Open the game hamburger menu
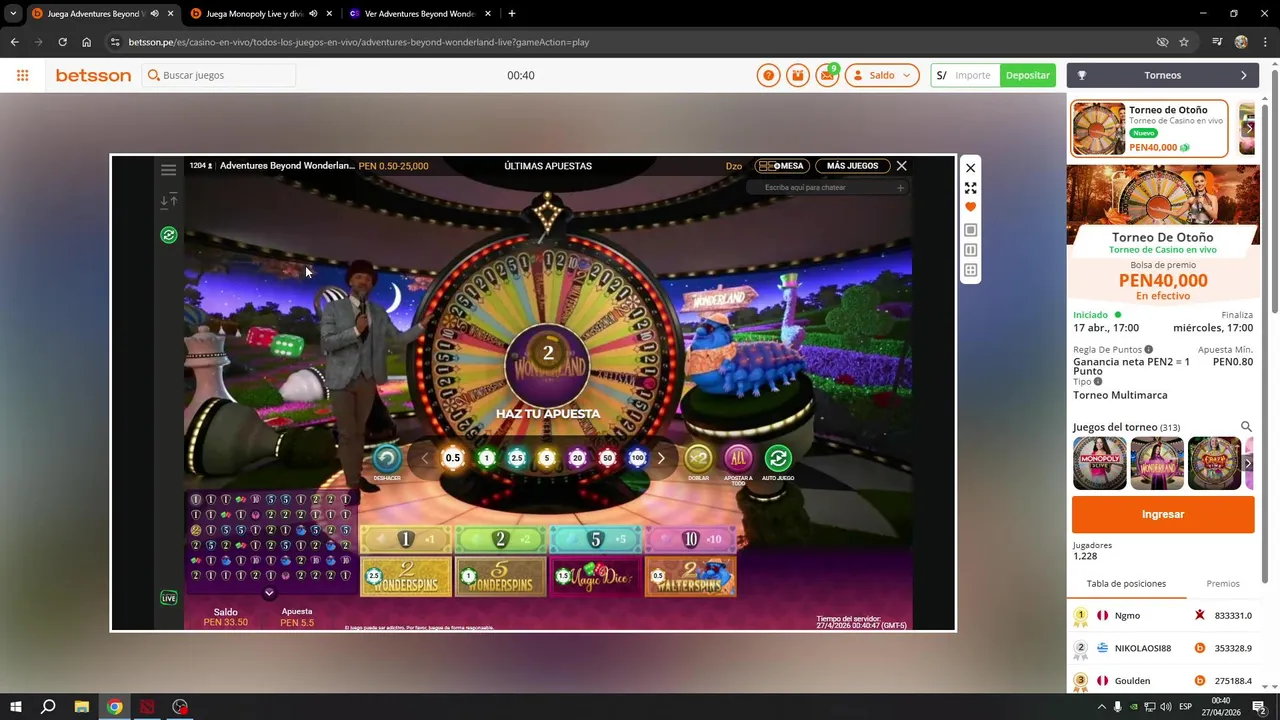 click(x=168, y=170)
